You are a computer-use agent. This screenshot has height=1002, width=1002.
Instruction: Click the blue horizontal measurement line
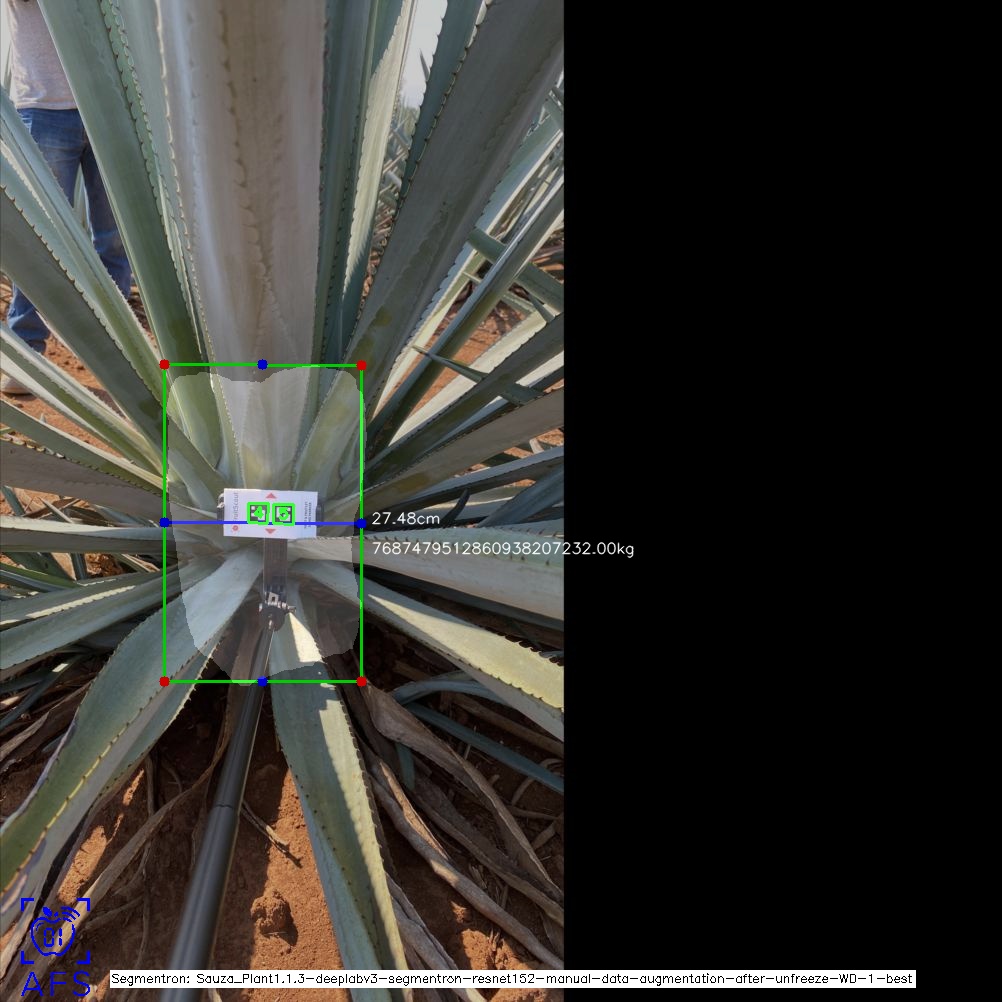pyautogui.click(x=200, y=522)
